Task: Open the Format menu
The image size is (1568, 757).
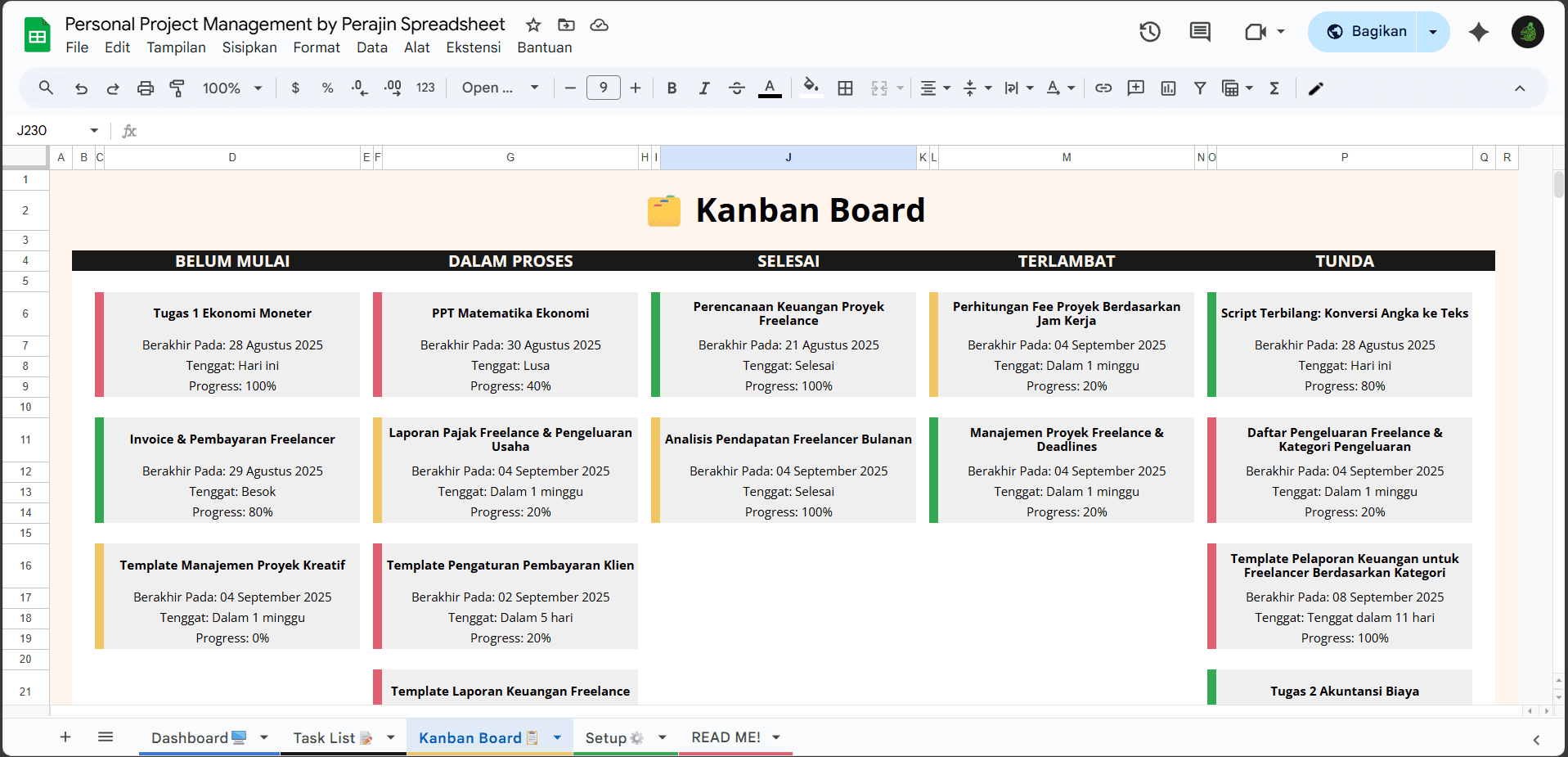Action: coord(317,47)
